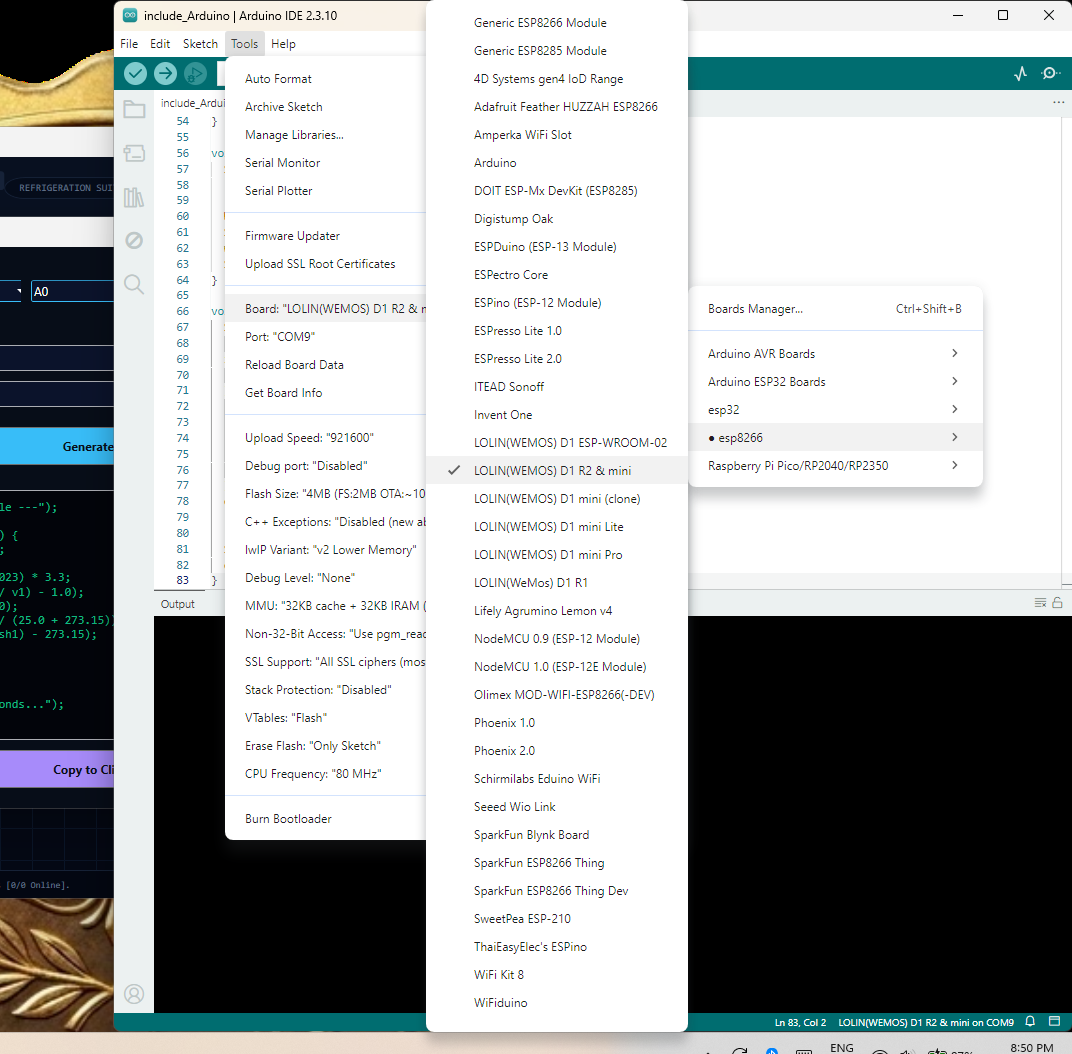The image size is (1072, 1054).
Task: Click the Verify sketch checkmark icon
Action: click(x=135, y=73)
